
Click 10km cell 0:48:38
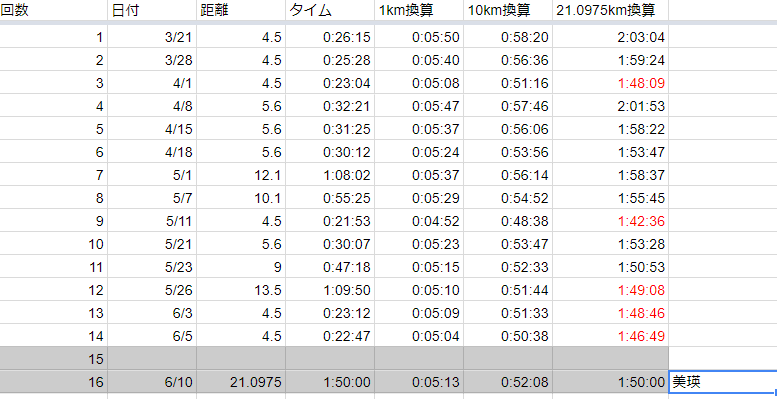click(508, 221)
